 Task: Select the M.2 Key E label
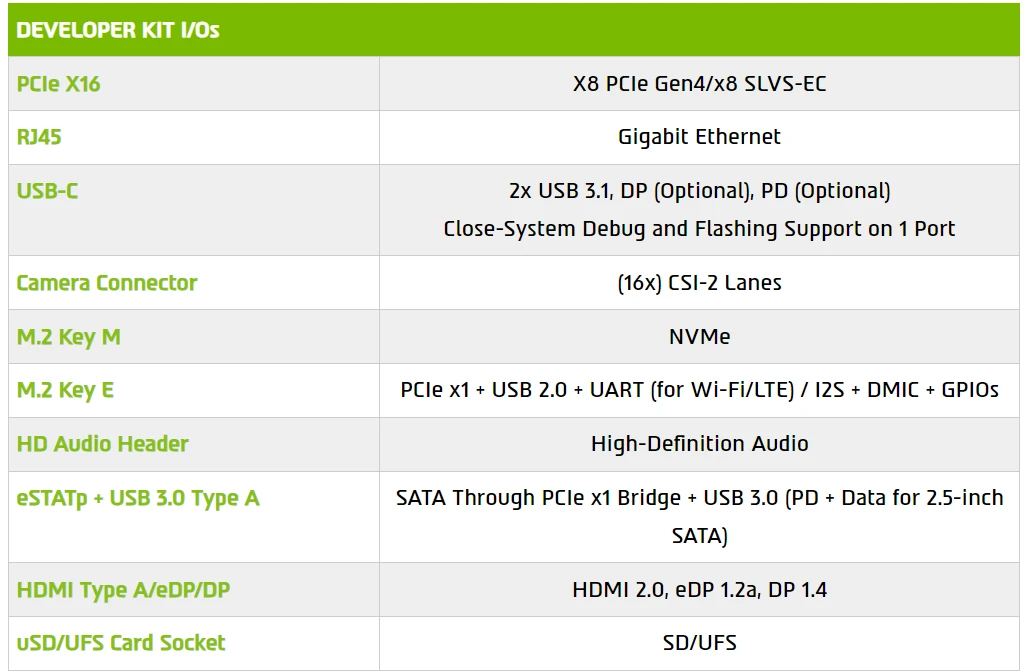tap(65, 390)
